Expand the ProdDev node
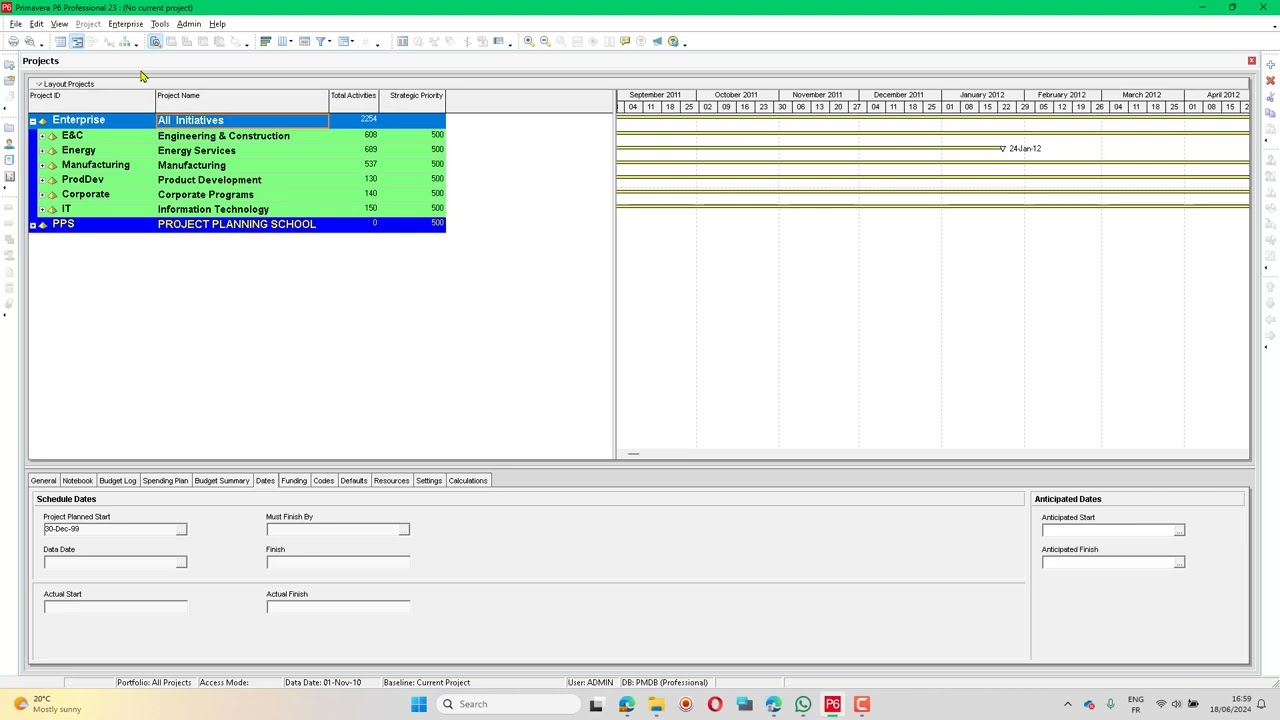Image resolution: width=1280 pixels, height=720 pixels. (x=43, y=180)
